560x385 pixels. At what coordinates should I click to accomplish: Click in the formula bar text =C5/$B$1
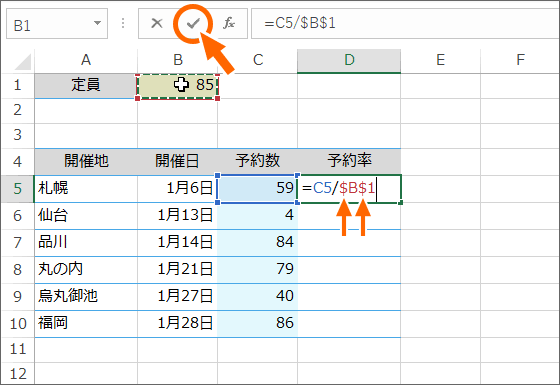(x=300, y=24)
